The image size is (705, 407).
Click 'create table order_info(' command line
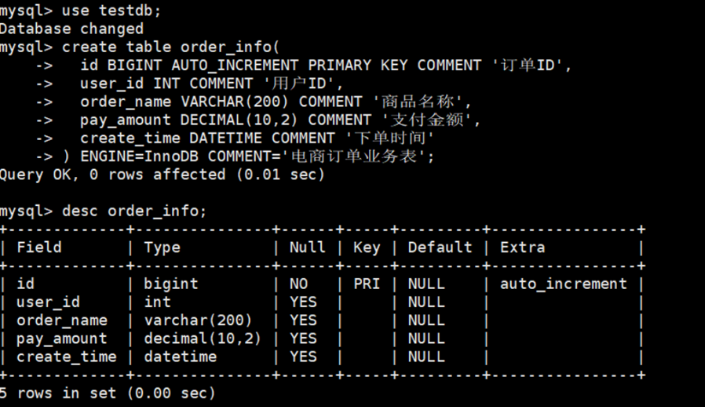[x=171, y=47]
